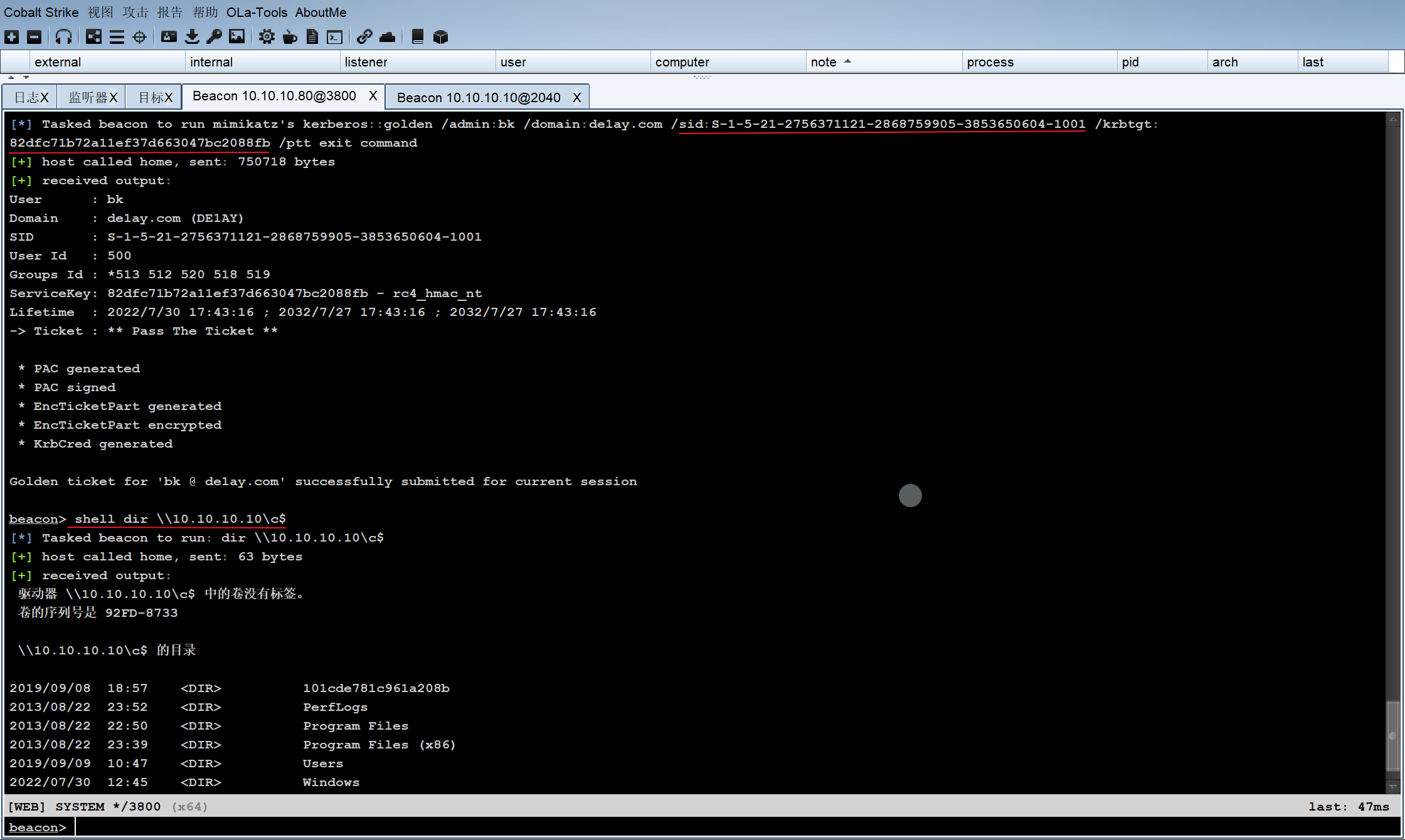
Task: Click the 101cde781c961a208b directory entry
Action: pyautogui.click(x=376, y=688)
